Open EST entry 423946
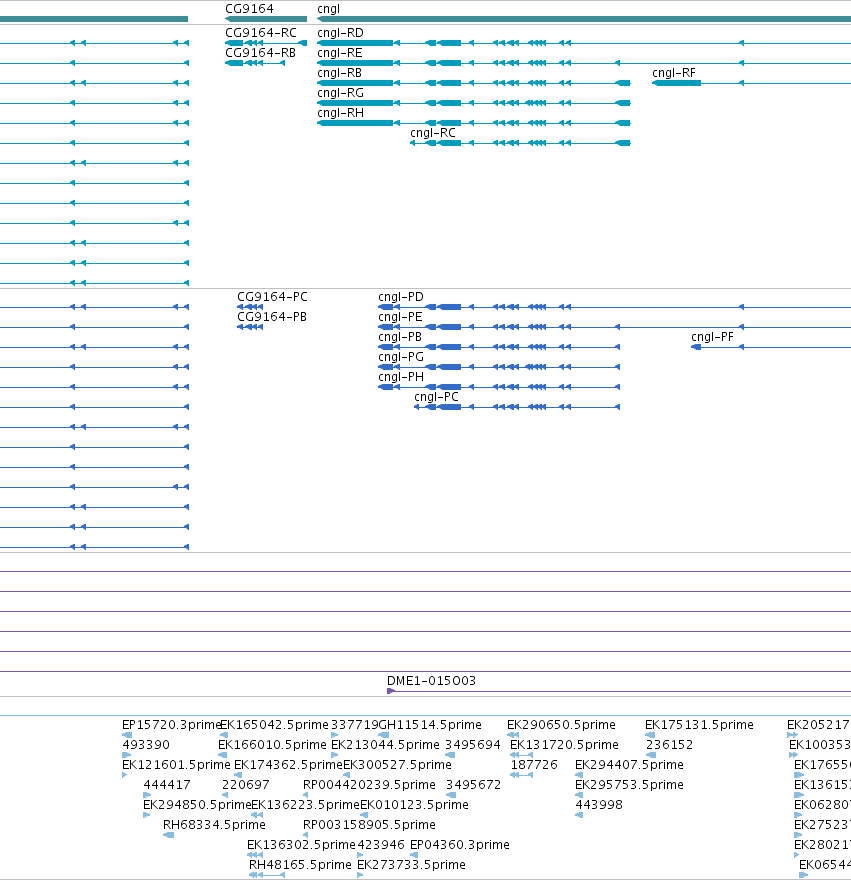This screenshot has height=880, width=851. point(381,845)
